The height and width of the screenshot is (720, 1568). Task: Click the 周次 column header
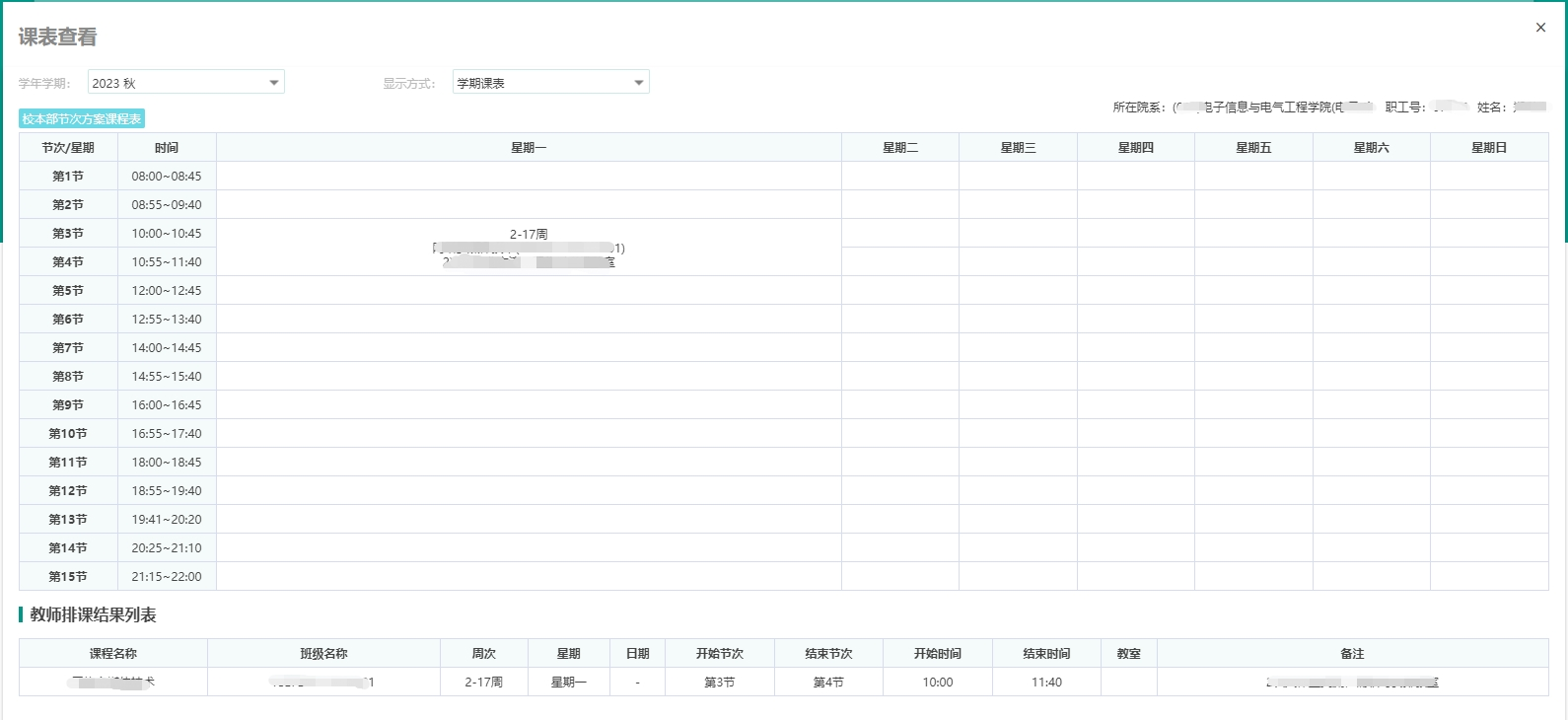click(484, 653)
